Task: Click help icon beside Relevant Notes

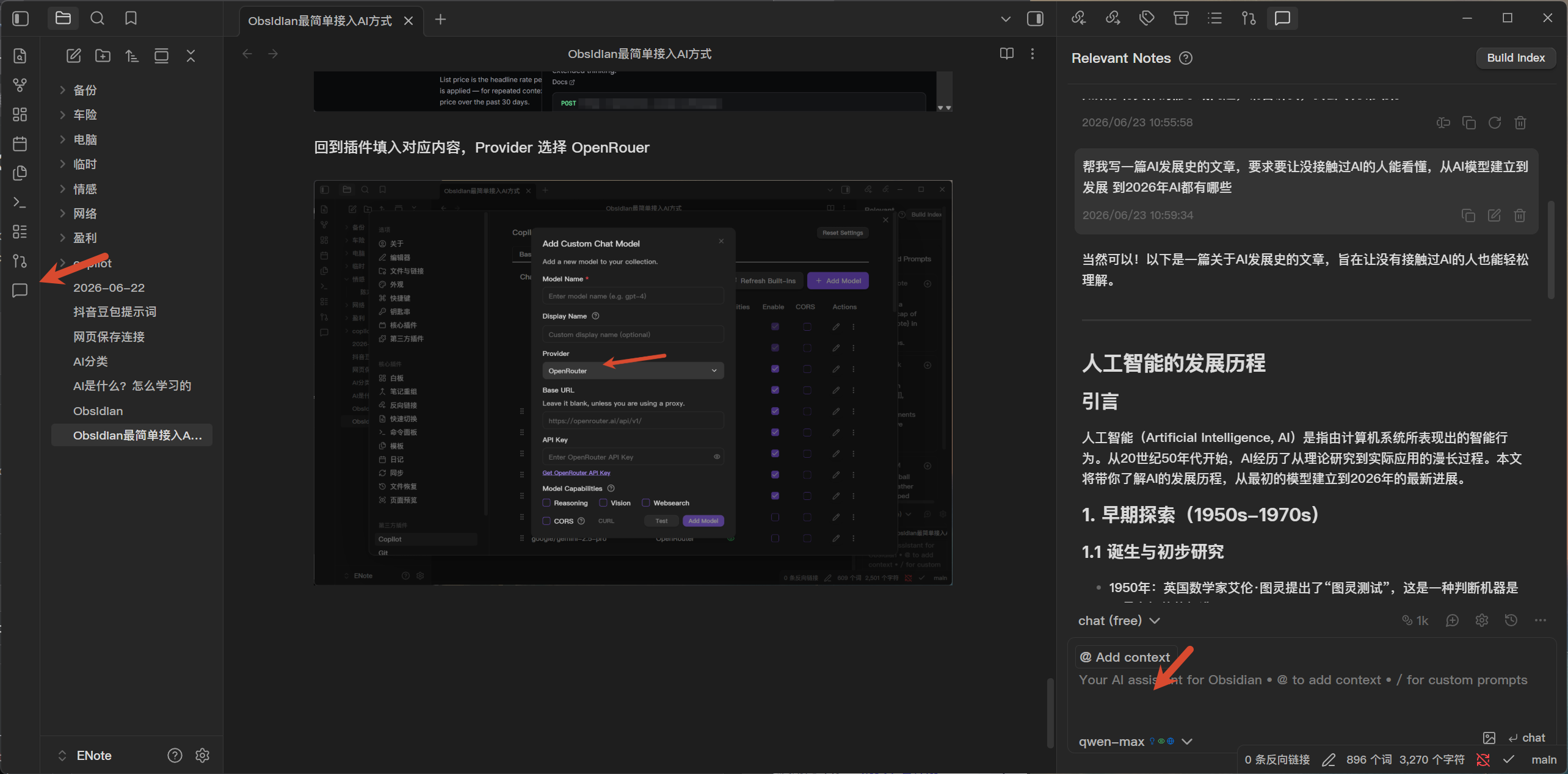Action: (1186, 58)
